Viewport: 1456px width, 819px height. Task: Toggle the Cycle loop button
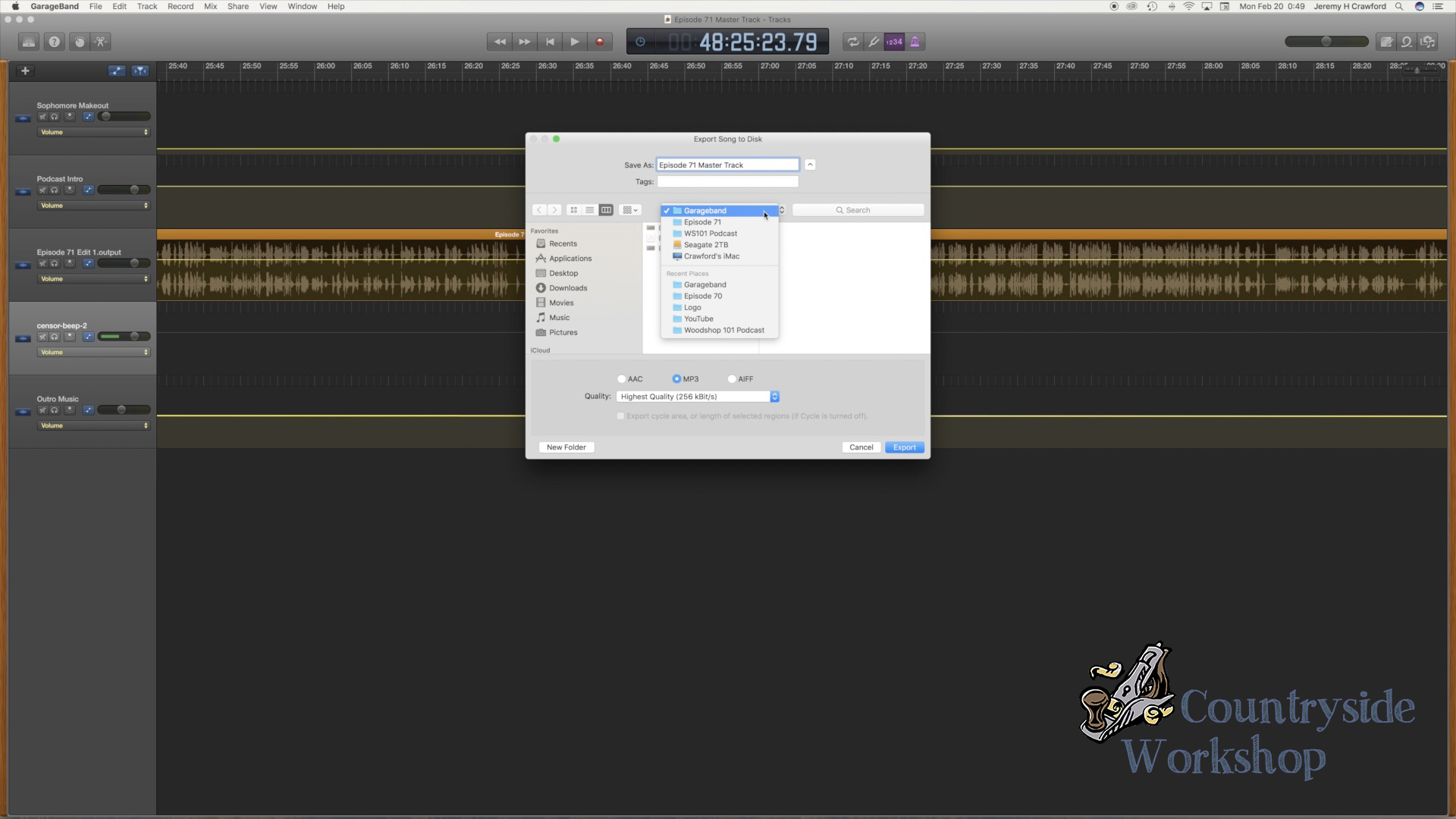pyautogui.click(x=853, y=42)
